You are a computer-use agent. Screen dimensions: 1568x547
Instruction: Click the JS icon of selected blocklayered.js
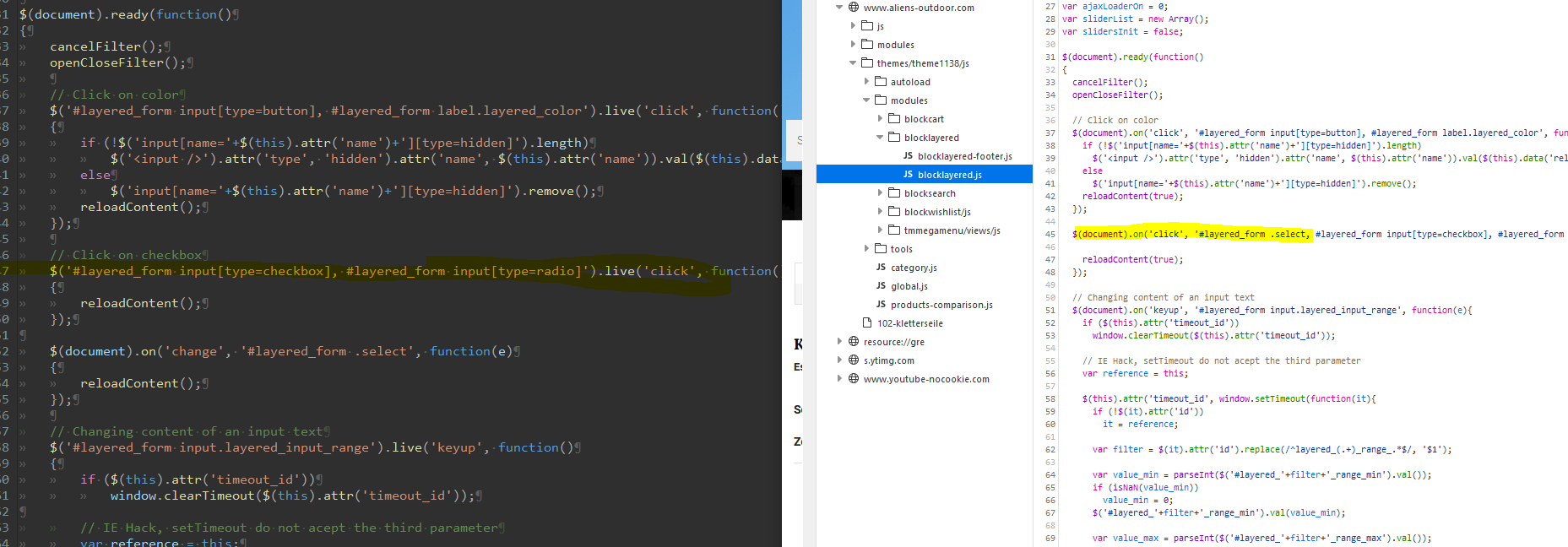click(908, 175)
